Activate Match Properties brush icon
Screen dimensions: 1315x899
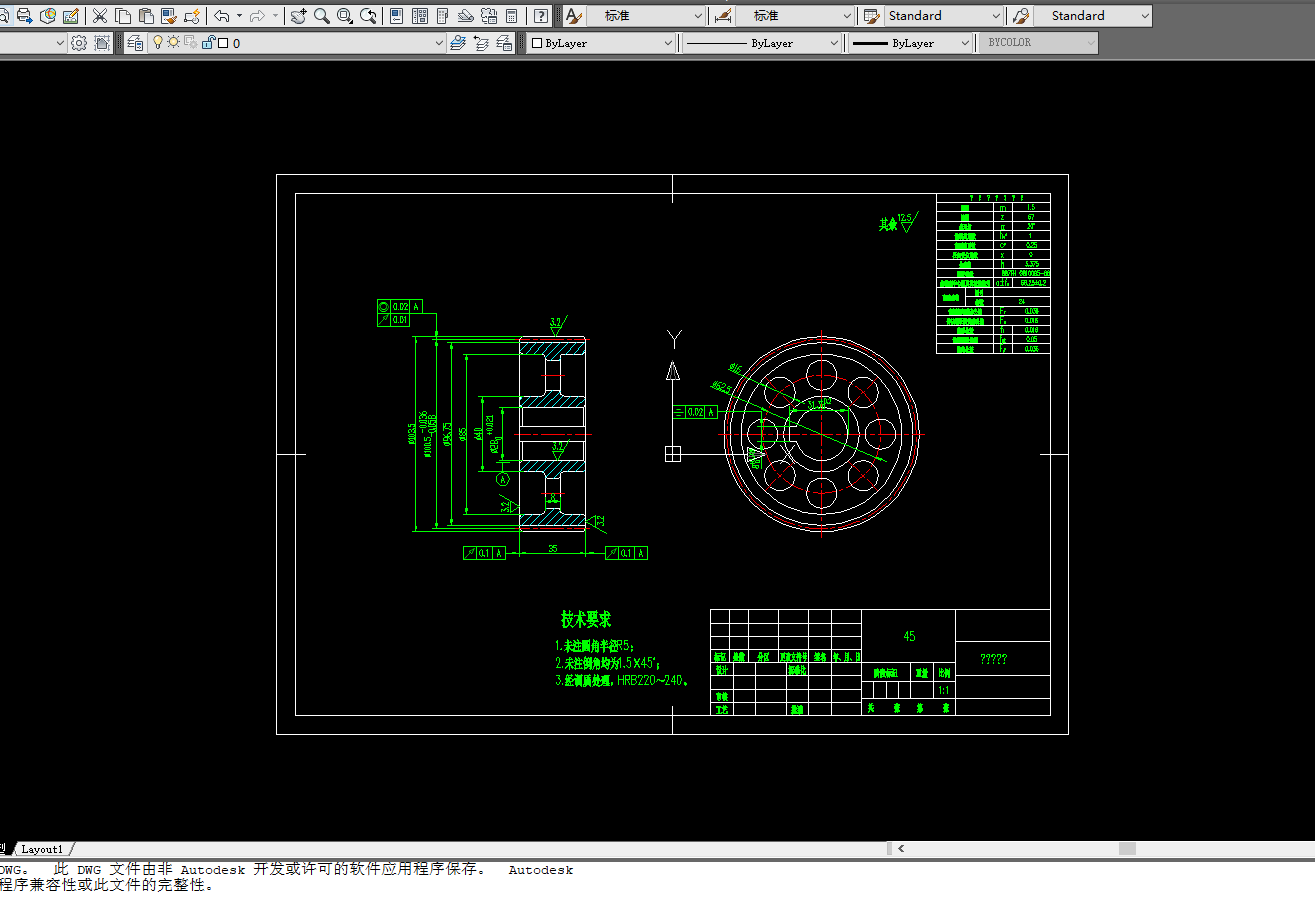click(x=169, y=16)
